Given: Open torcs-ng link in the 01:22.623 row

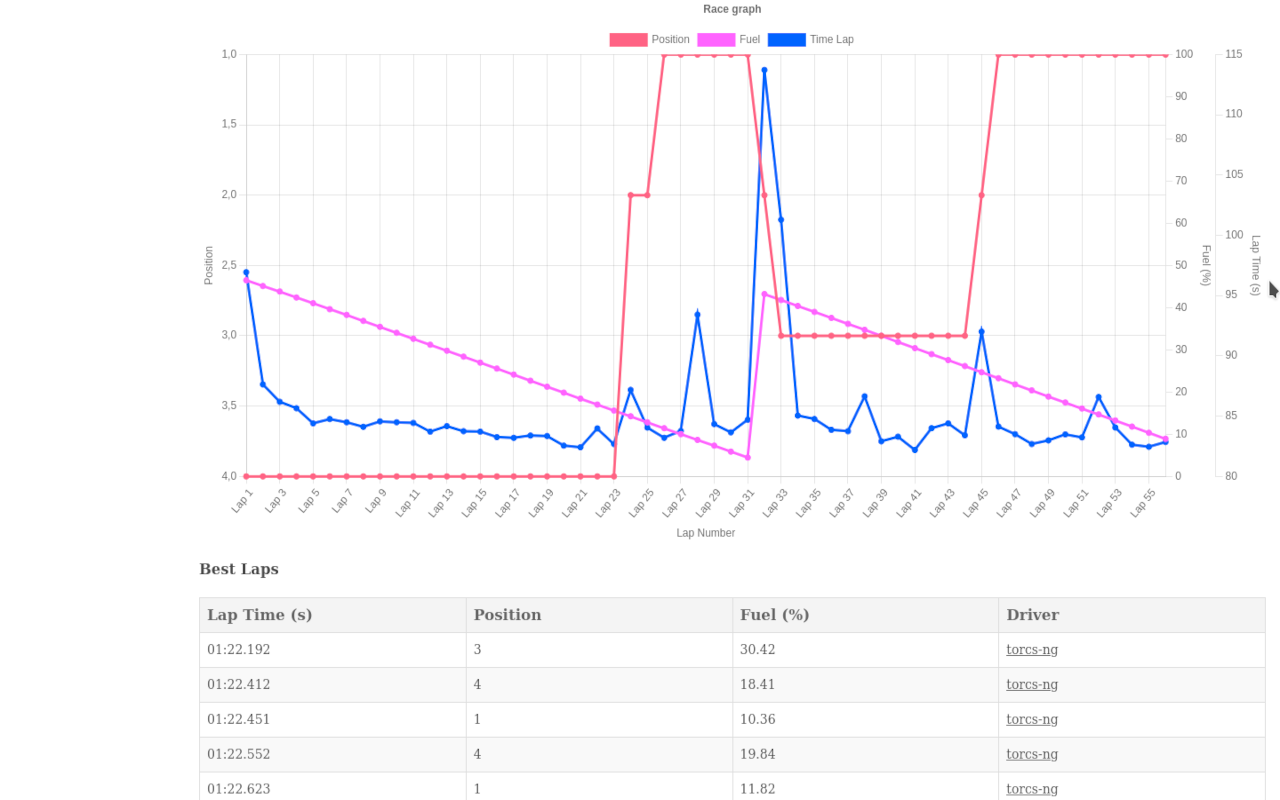Looking at the screenshot, I should (x=1032, y=789).
